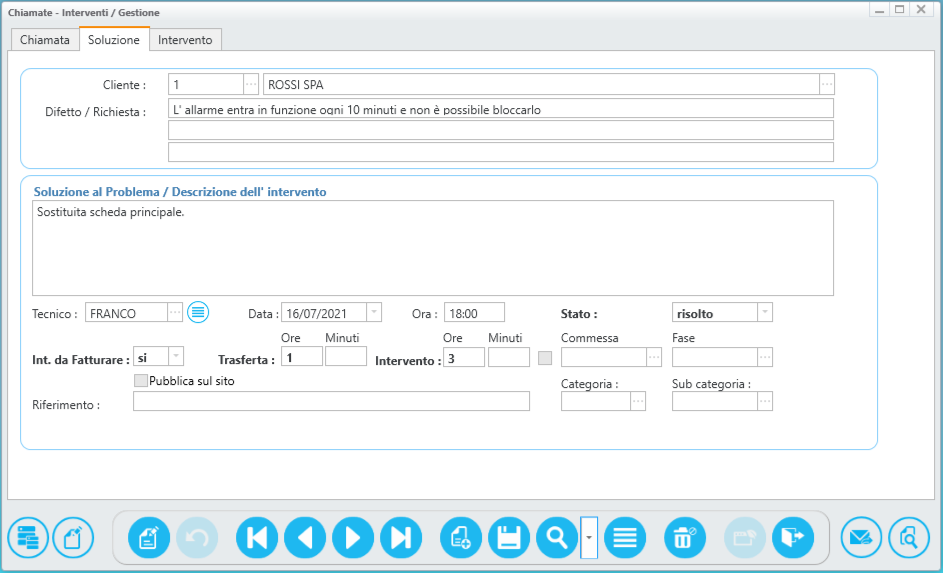
Task: Open the Stato dropdown showing risolto
Action: [x=764, y=312]
